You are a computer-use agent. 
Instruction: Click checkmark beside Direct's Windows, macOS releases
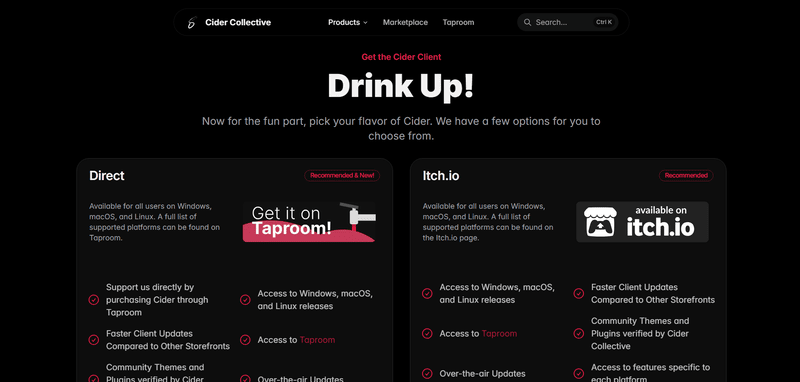(245, 300)
